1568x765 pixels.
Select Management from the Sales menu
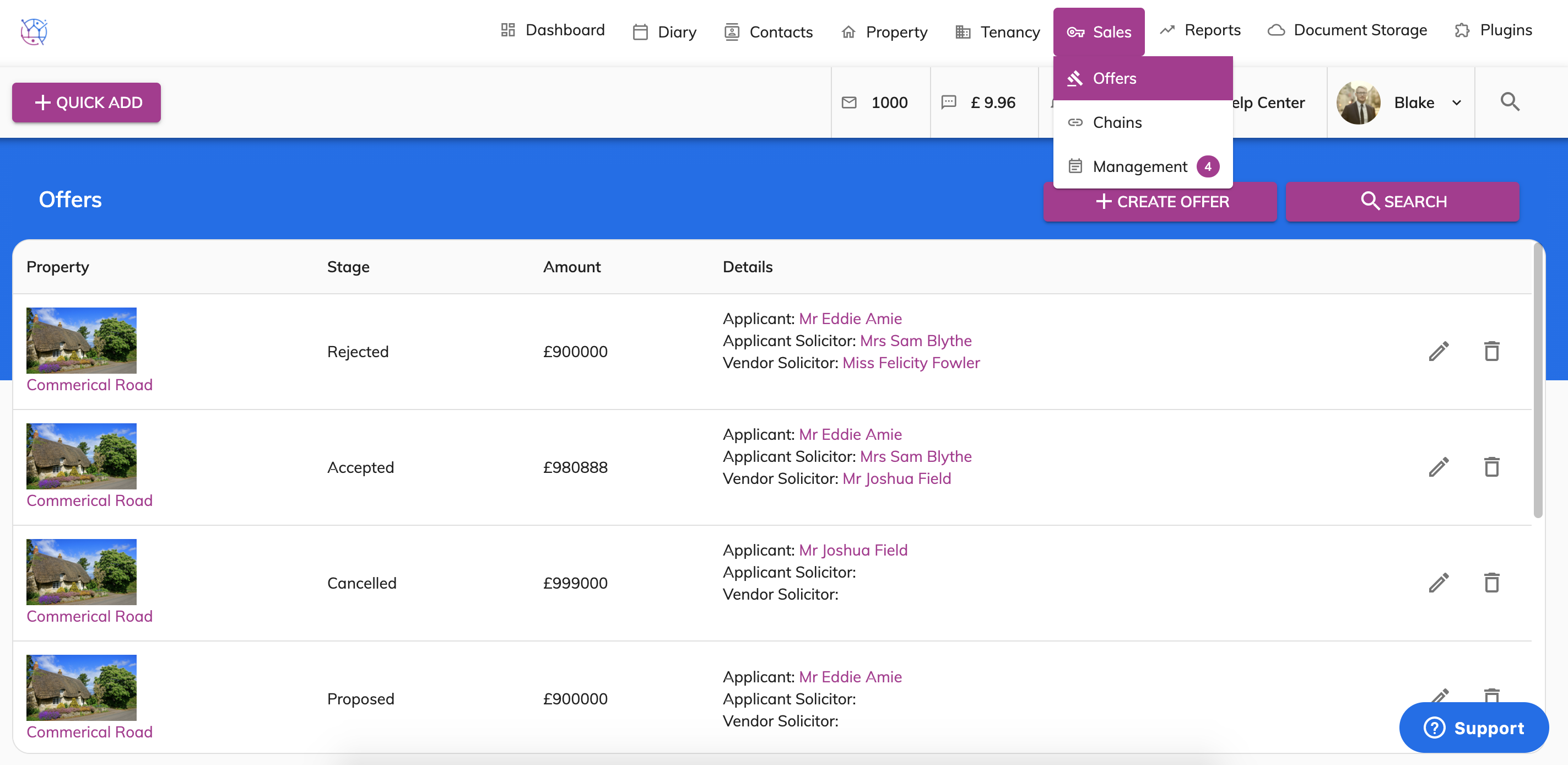click(x=1139, y=166)
